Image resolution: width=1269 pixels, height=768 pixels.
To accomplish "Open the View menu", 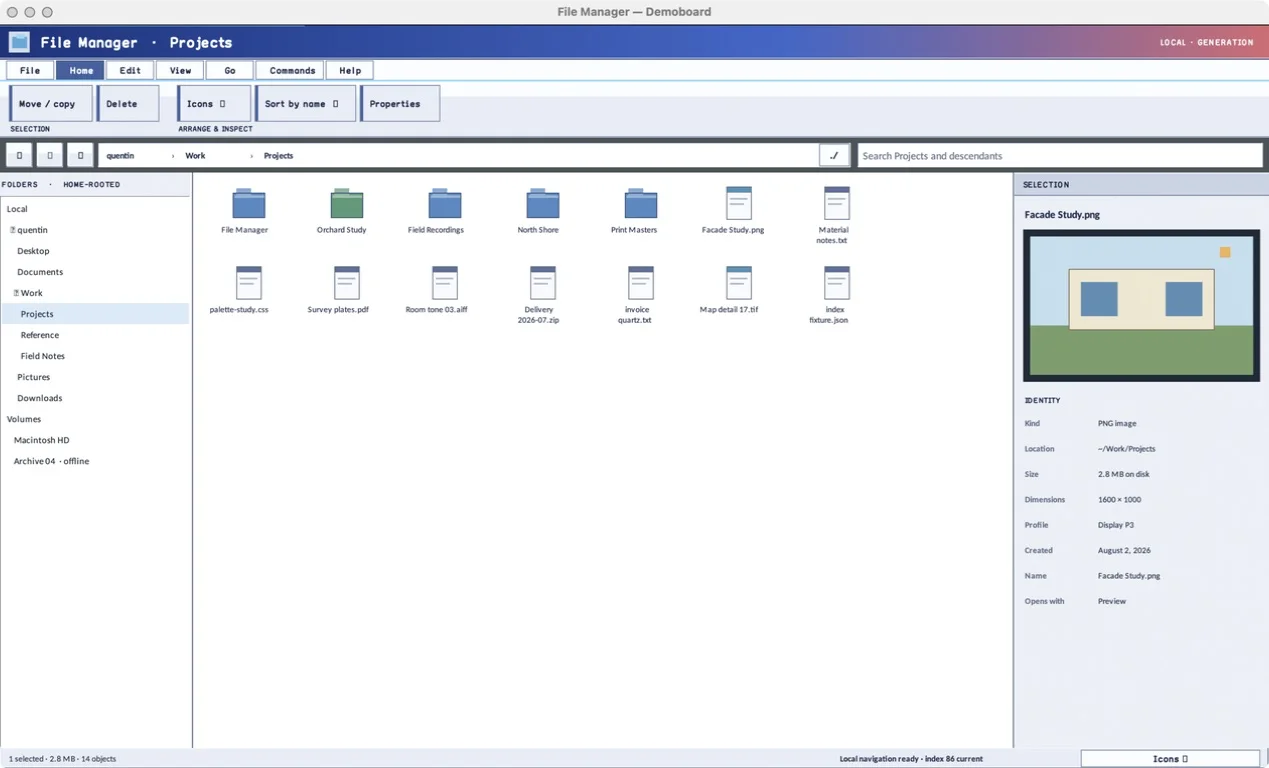I will [180, 70].
